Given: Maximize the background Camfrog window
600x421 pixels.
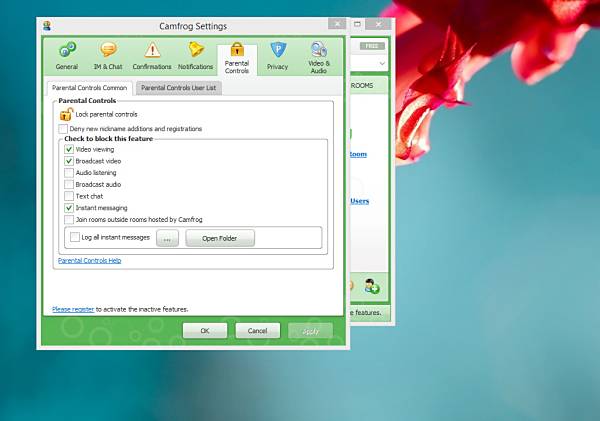Looking at the screenshot, I should 357,24.
